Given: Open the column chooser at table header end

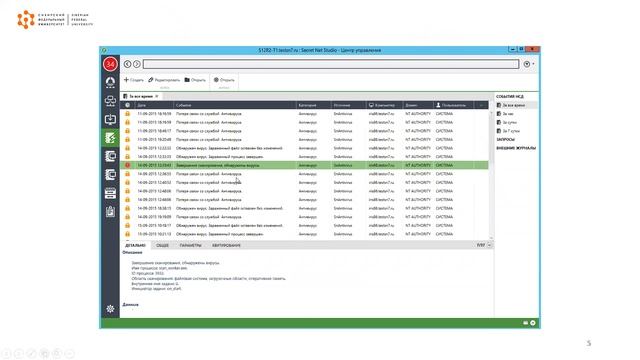Looking at the screenshot, I should coord(481,105).
